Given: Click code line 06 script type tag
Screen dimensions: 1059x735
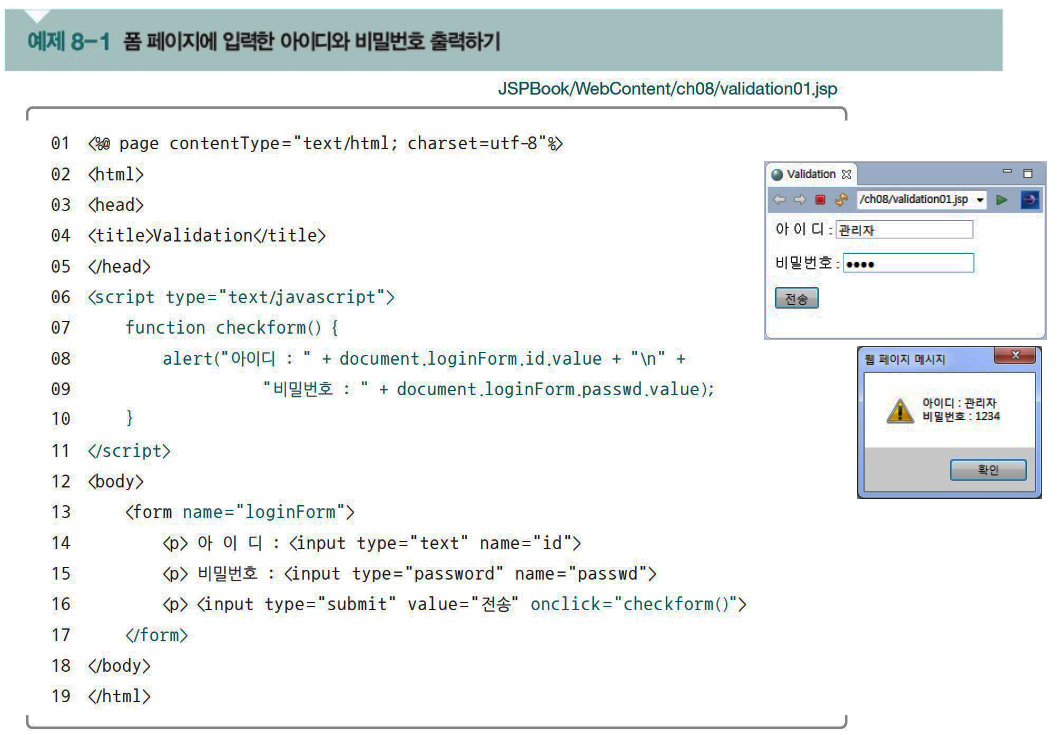Looking at the screenshot, I should click(241, 297).
